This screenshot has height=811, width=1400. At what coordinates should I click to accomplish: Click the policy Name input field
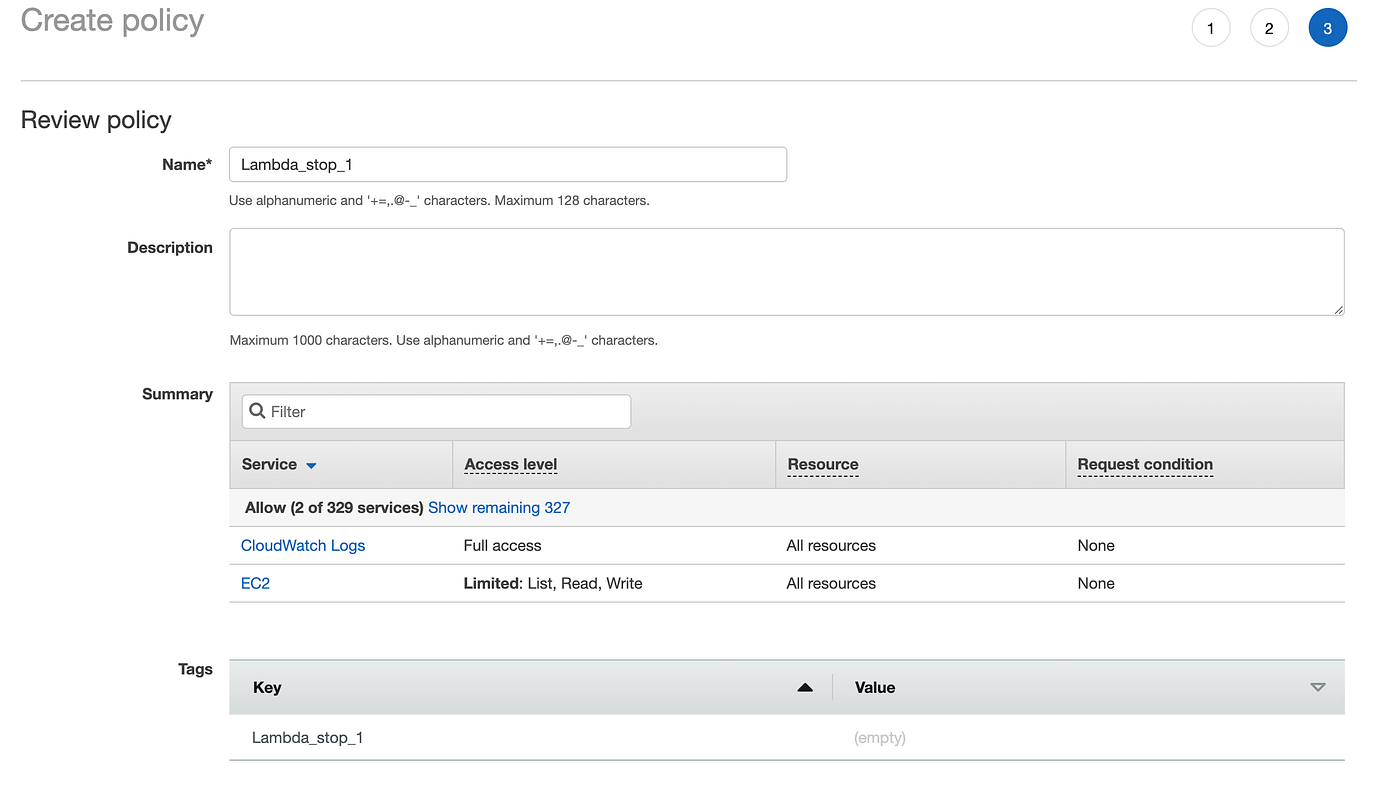507,165
